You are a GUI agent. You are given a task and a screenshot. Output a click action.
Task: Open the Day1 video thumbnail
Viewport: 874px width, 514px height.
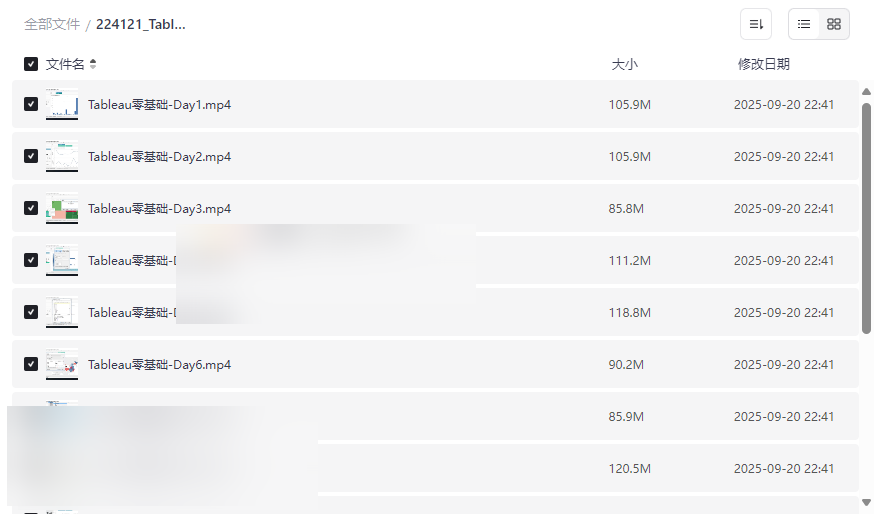(x=62, y=104)
